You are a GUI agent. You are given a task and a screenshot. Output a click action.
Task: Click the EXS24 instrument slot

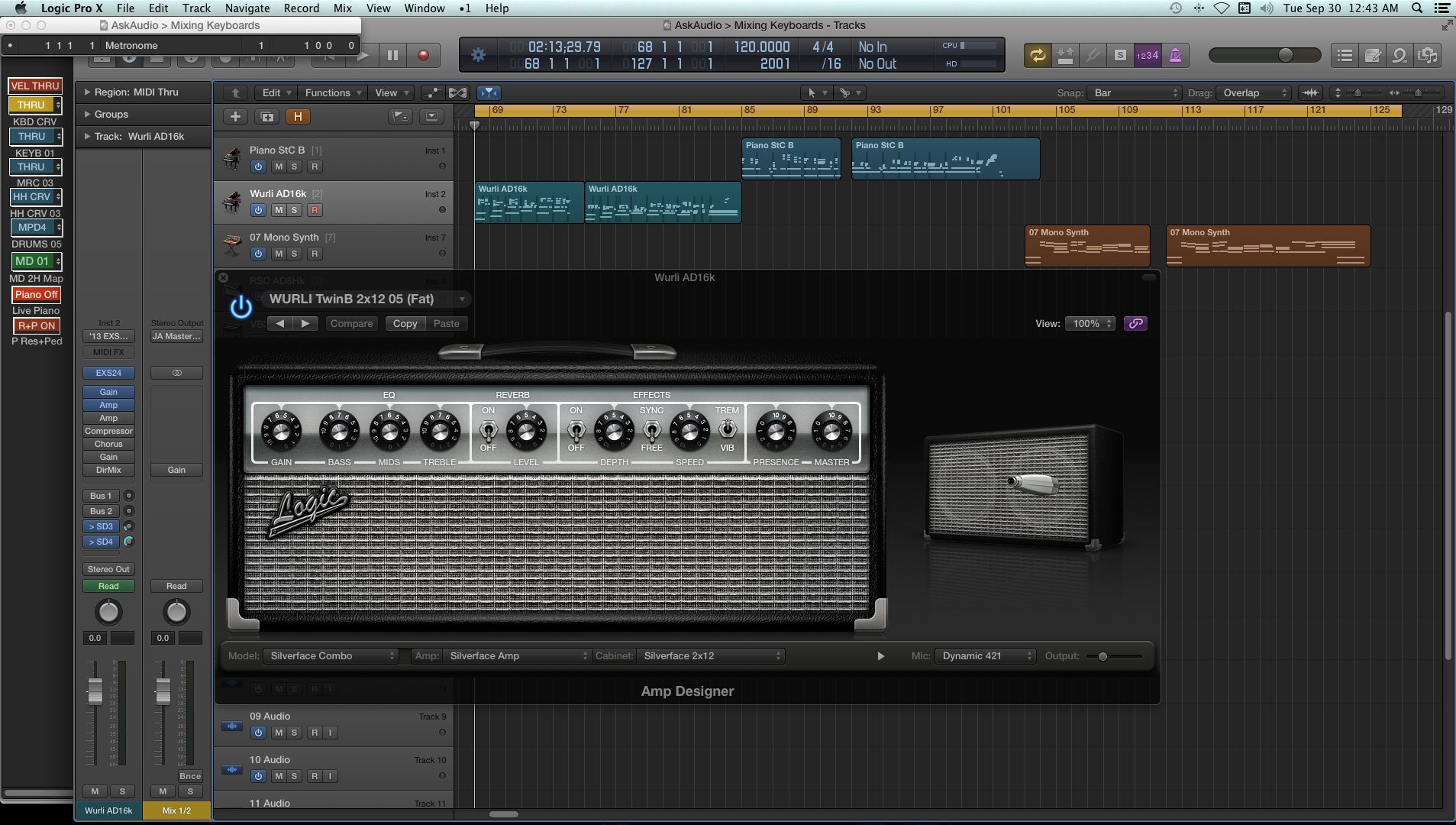click(x=108, y=373)
